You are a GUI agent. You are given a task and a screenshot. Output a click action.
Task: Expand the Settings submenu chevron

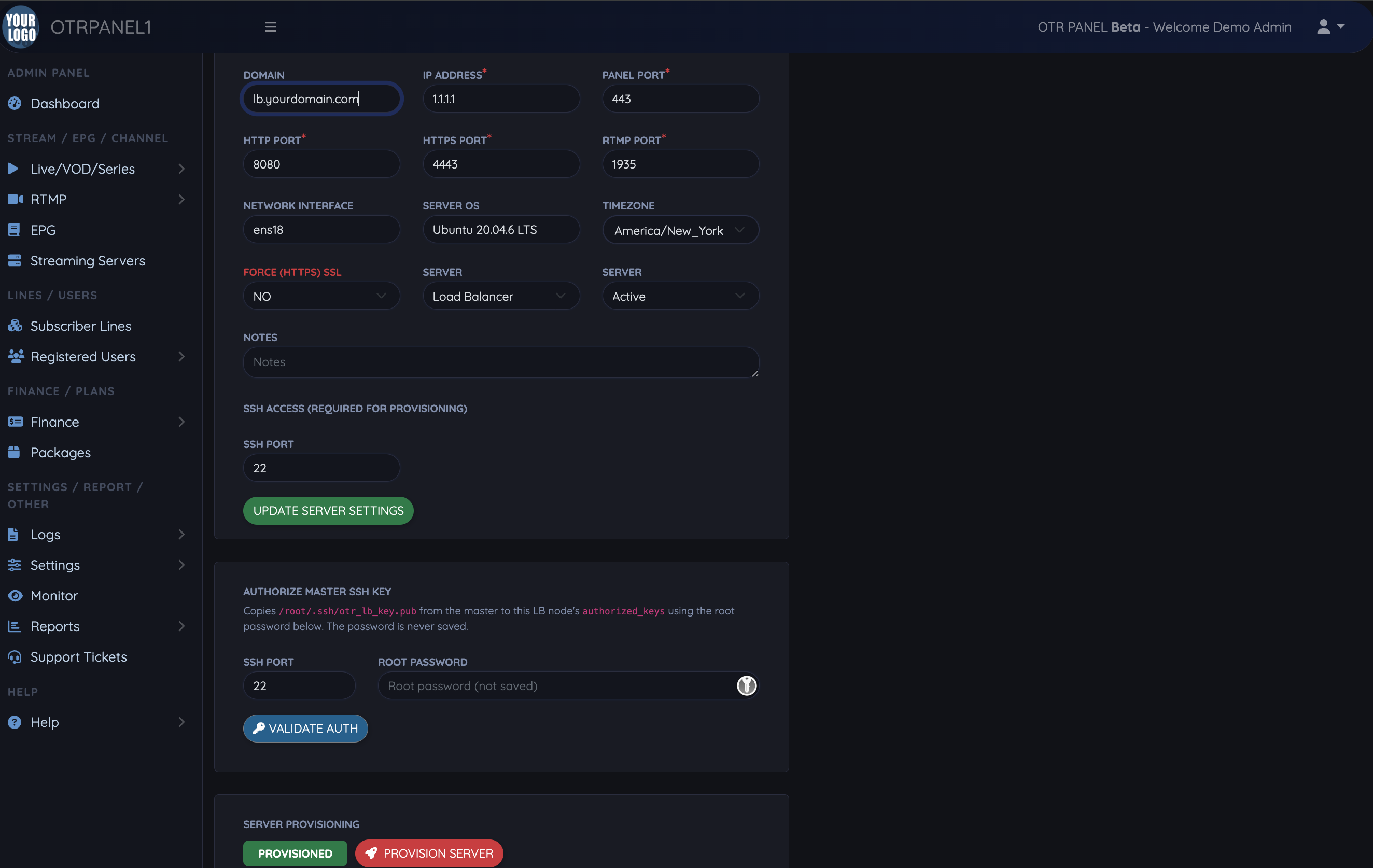pyautogui.click(x=181, y=565)
